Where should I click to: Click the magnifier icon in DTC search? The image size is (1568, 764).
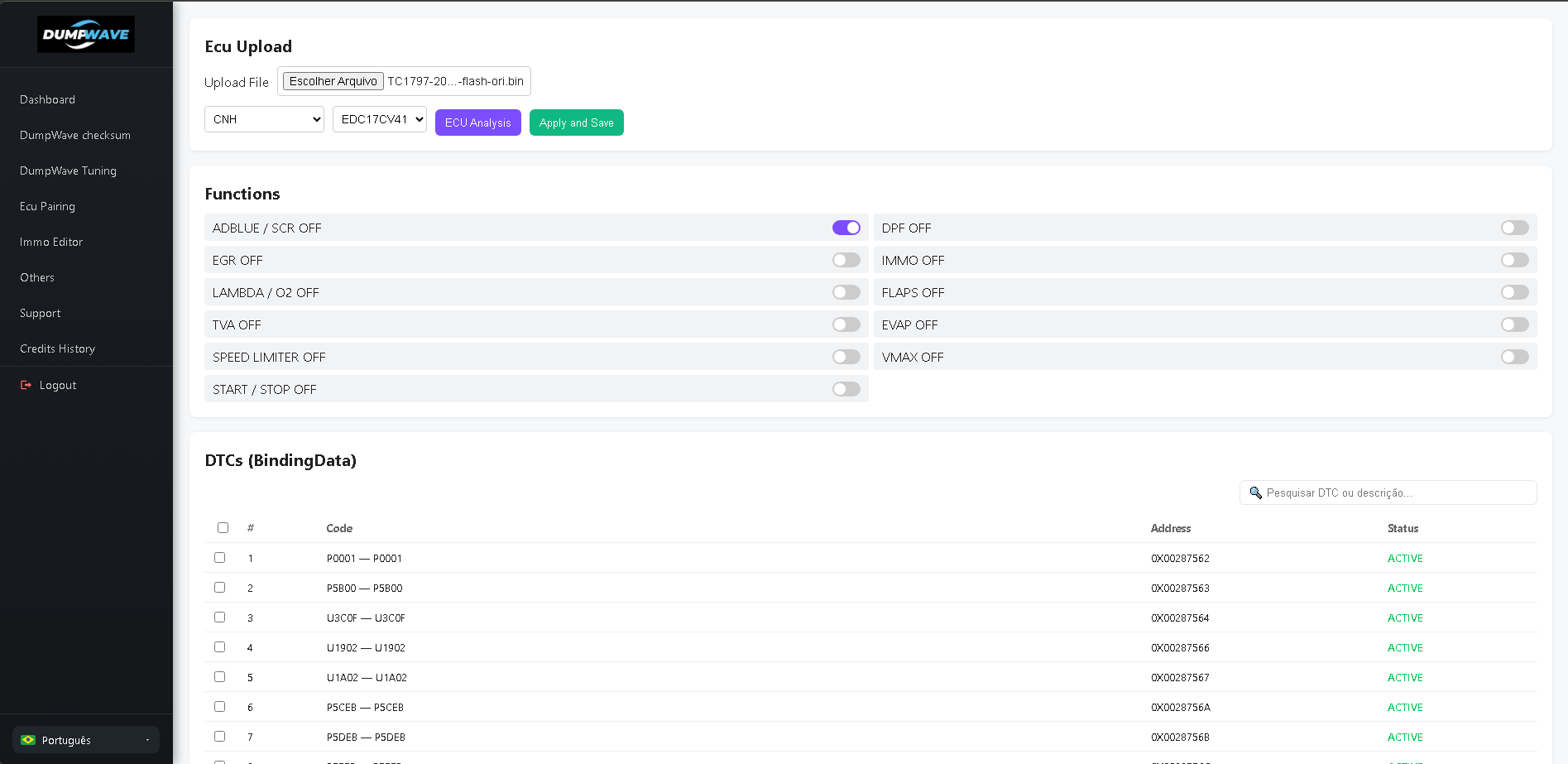(1254, 493)
